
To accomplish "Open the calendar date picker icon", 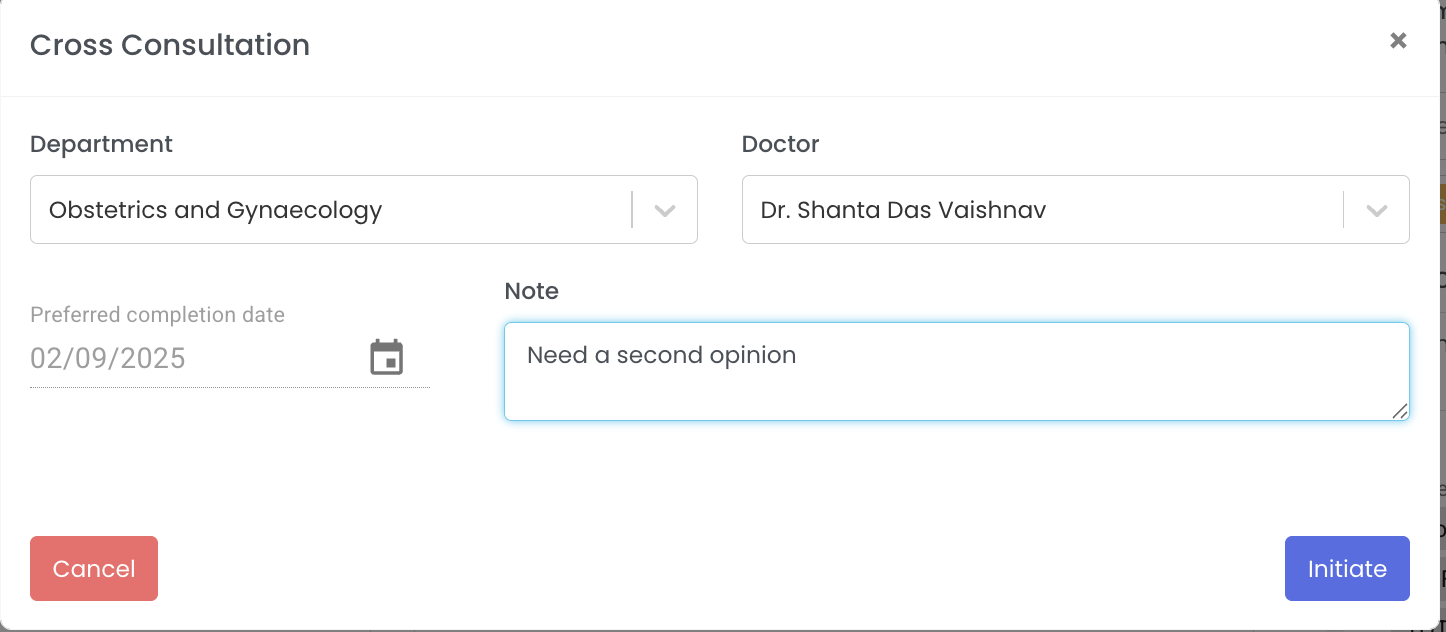I will 387,357.
